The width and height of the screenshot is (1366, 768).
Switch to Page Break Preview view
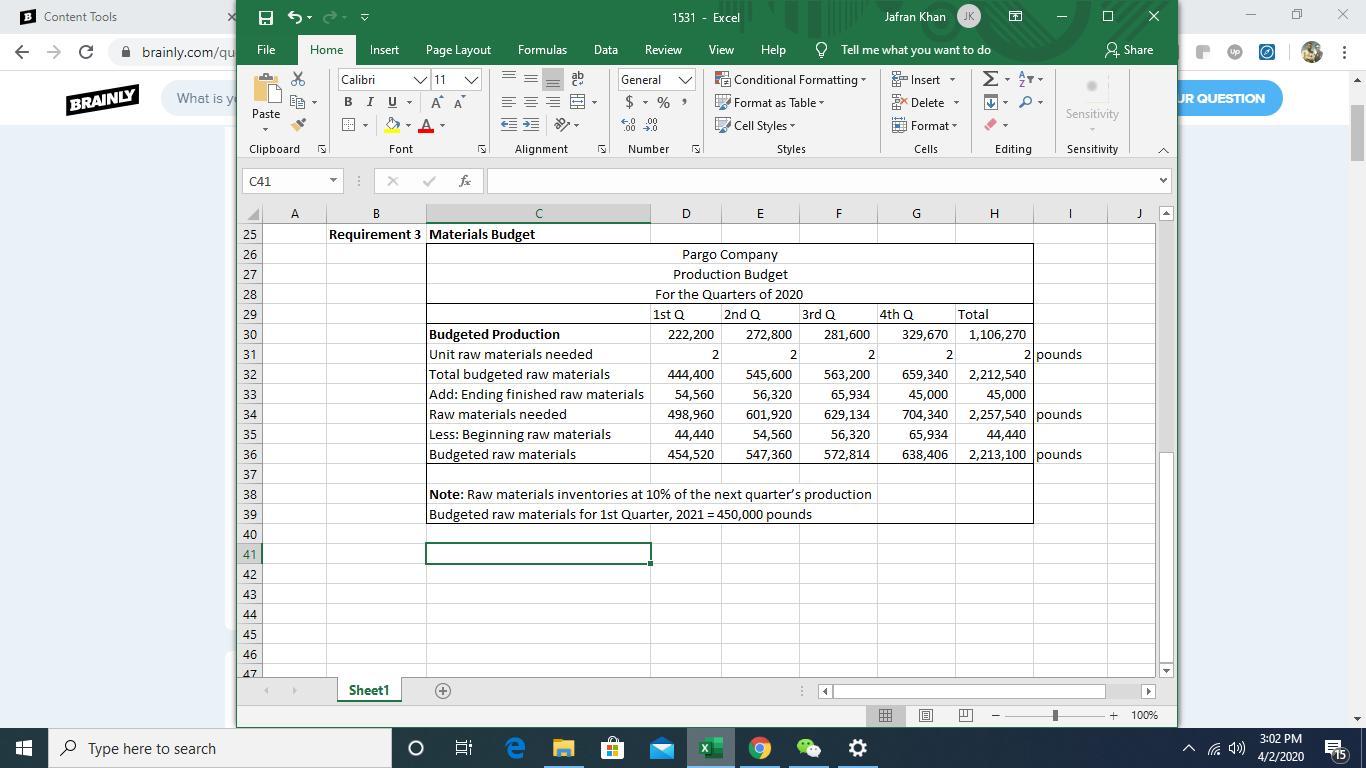pos(965,715)
